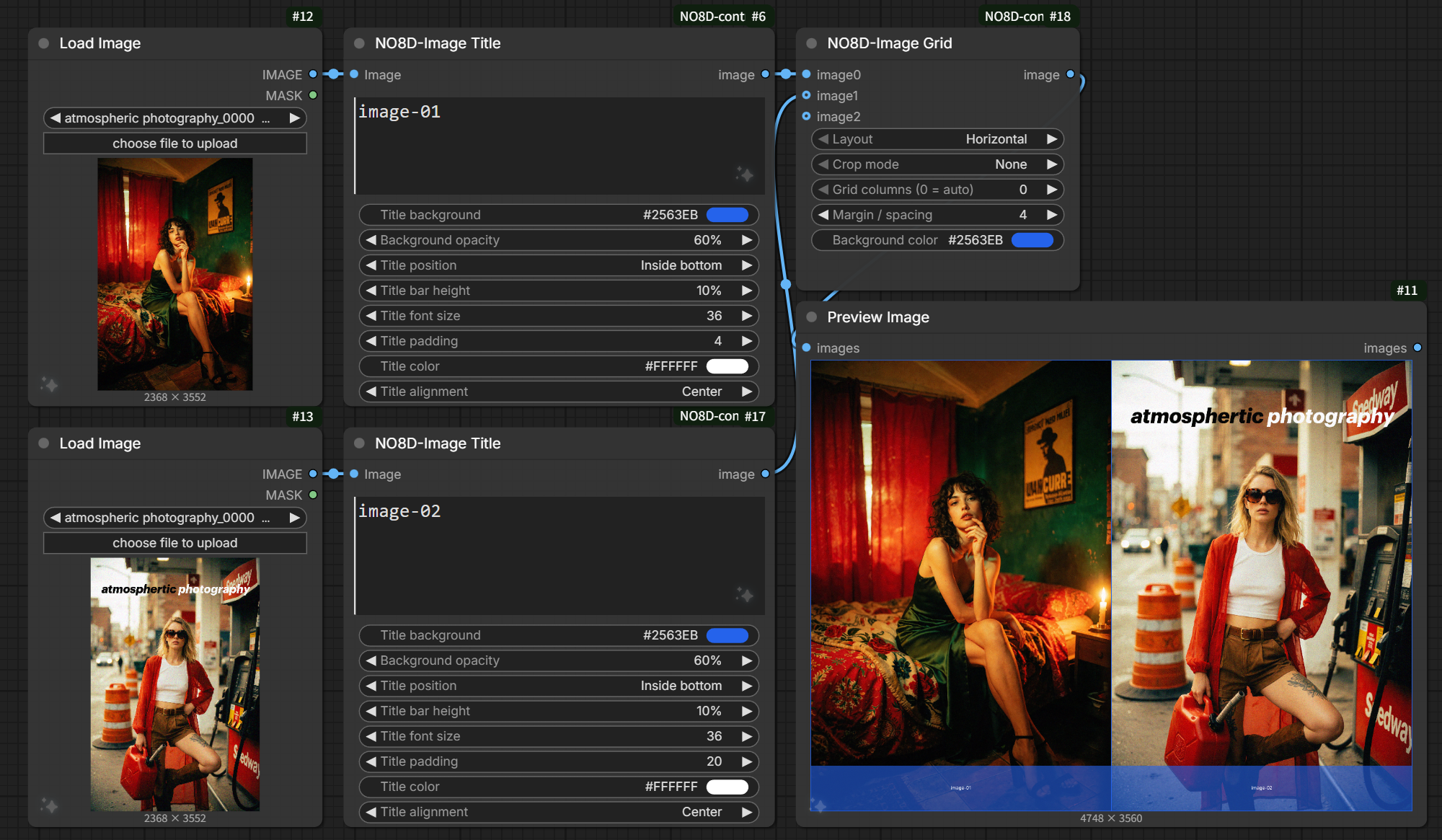Collapse the Preview Image node dot
The width and height of the screenshot is (1442, 840).
click(812, 317)
